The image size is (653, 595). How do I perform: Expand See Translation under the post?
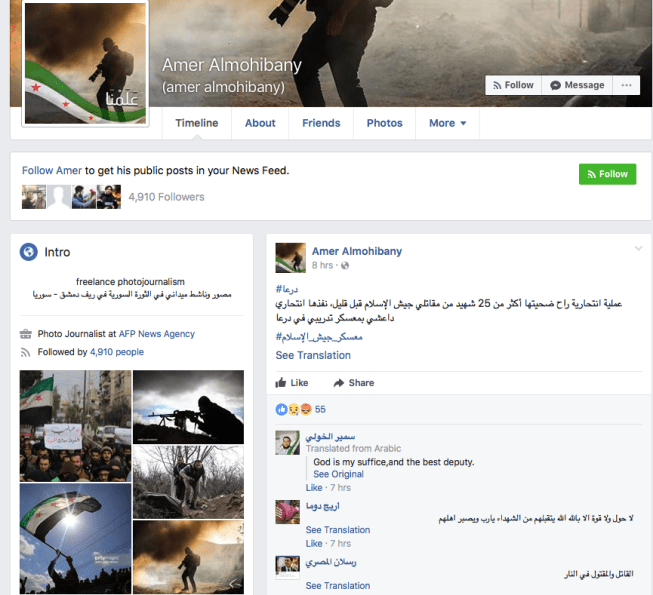(x=313, y=355)
